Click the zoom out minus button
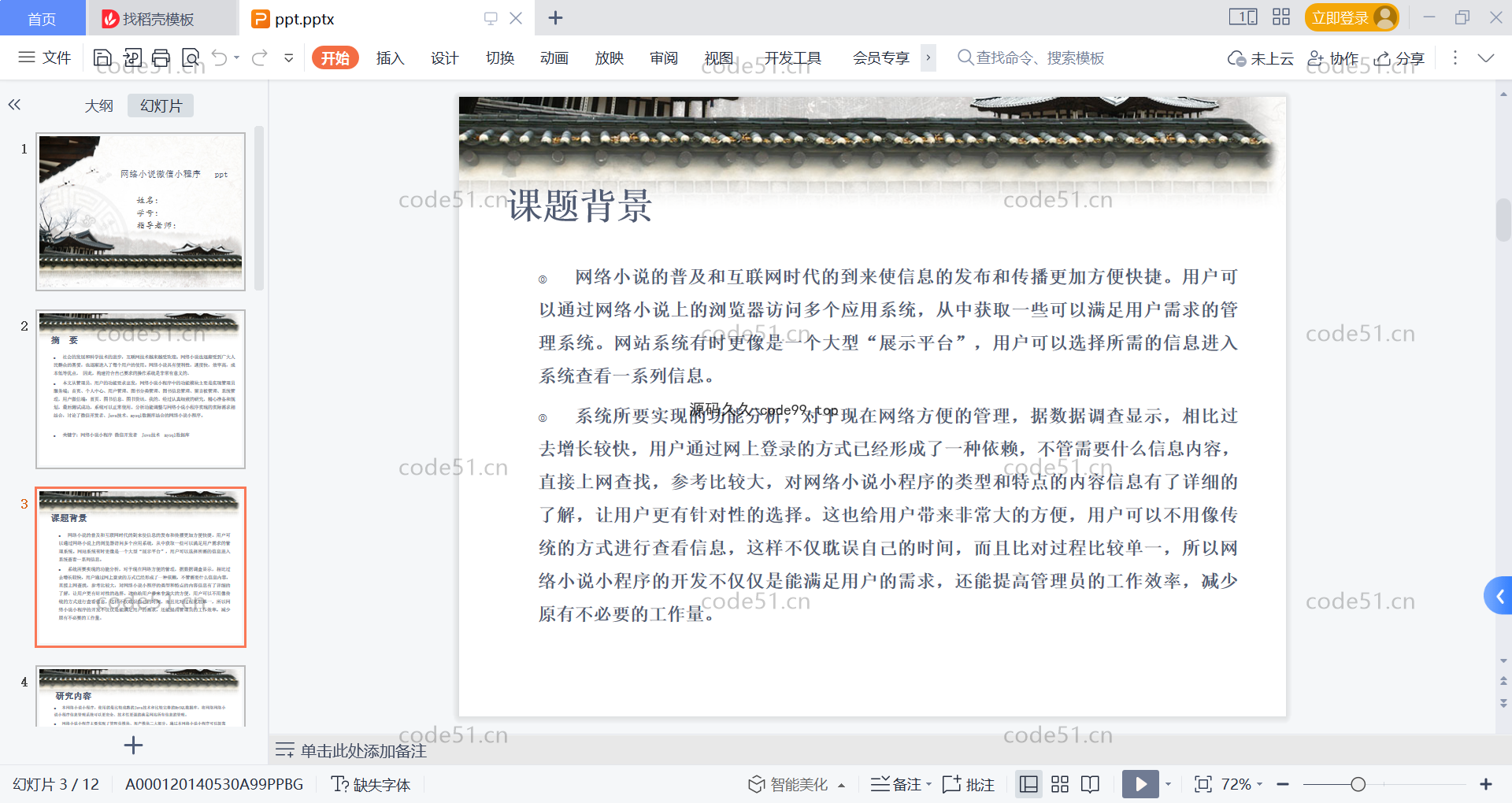The height and width of the screenshot is (803, 1512). click(x=1283, y=784)
